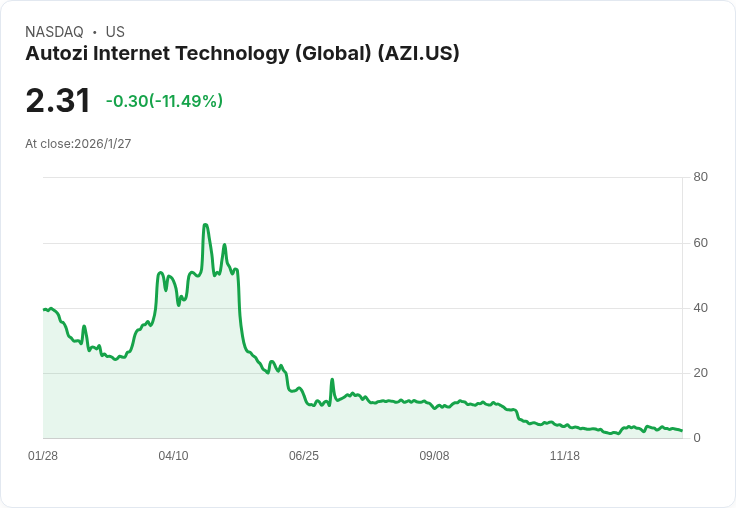Image resolution: width=736 pixels, height=508 pixels.
Task: Click the chart line's starting point at 01/28
Action: (x=44, y=309)
